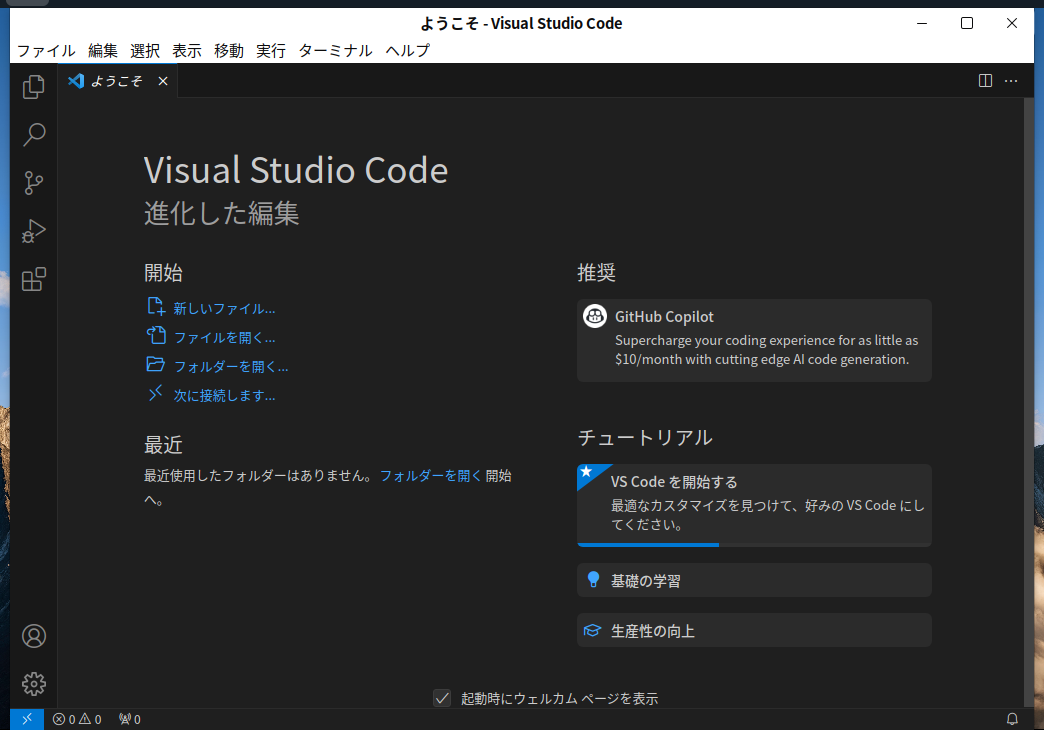The width and height of the screenshot is (1044, 730).
Task: Open the GitHub Copilot recommendation card
Action: 754,340
